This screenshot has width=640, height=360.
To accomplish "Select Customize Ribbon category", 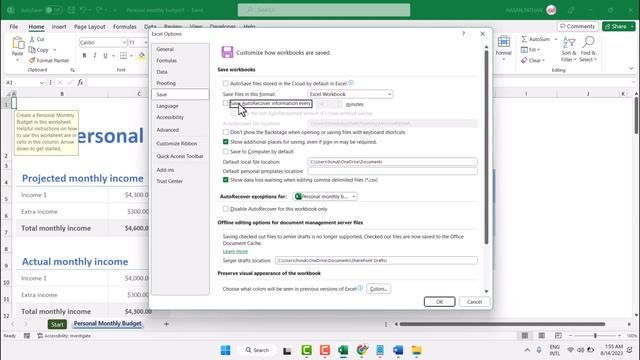I will tap(176, 144).
